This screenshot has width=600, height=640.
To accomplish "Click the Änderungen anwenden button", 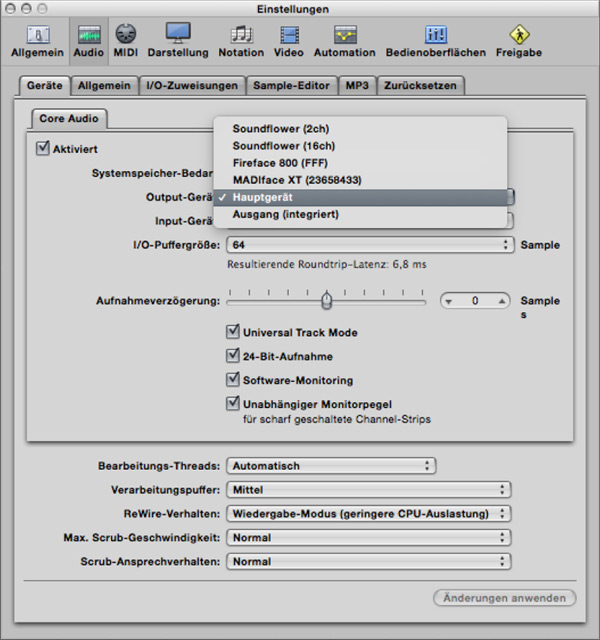I will tap(504, 598).
